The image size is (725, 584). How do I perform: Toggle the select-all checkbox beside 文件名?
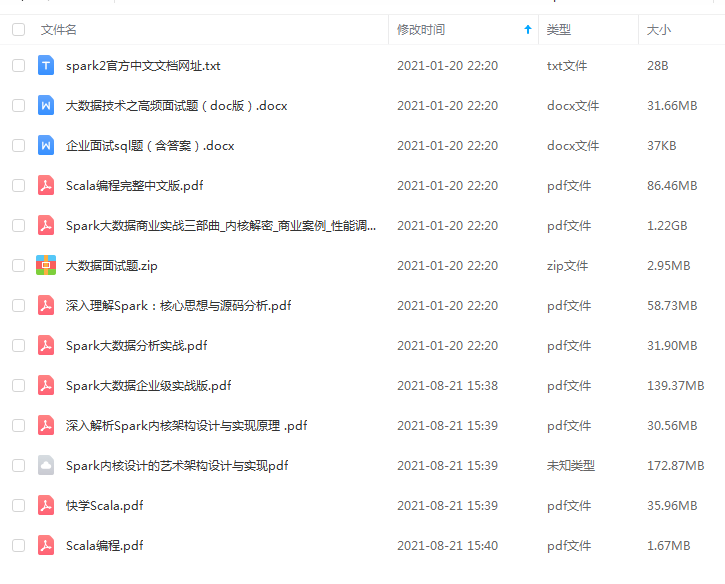(18, 30)
